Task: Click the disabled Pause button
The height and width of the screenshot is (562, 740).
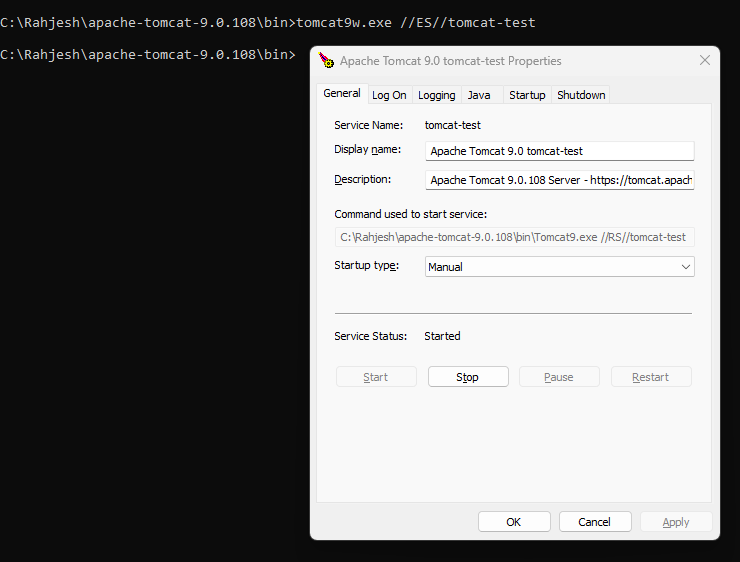Action: pos(559,377)
